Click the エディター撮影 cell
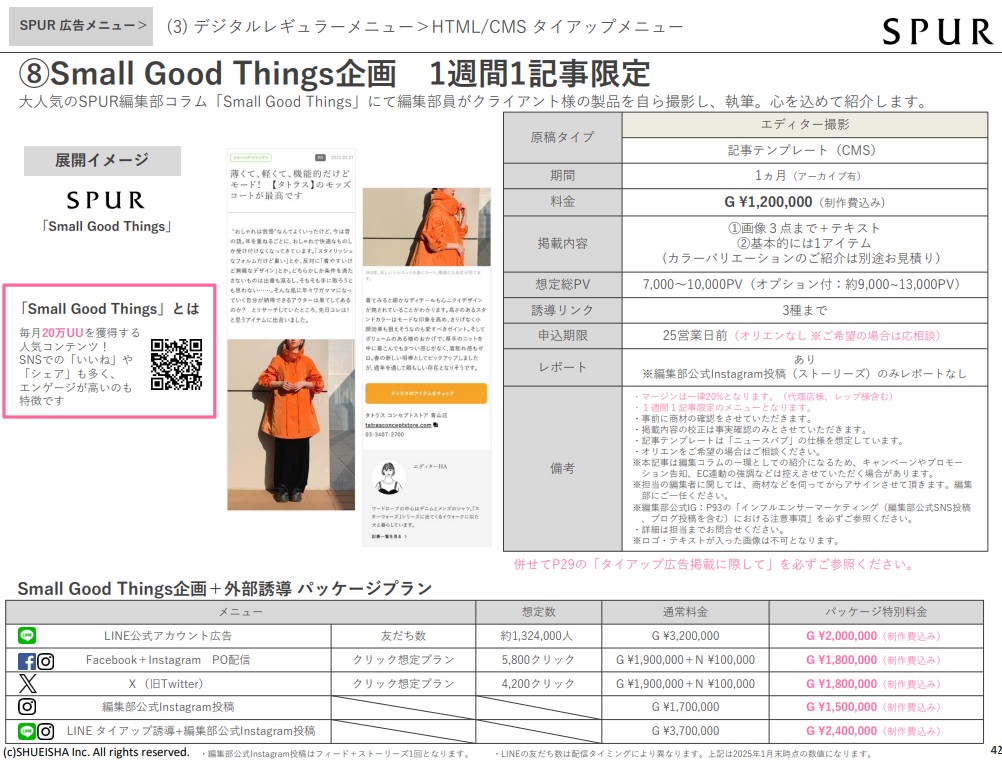This screenshot has width=1002, height=760. pyautogui.click(x=805, y=125)
